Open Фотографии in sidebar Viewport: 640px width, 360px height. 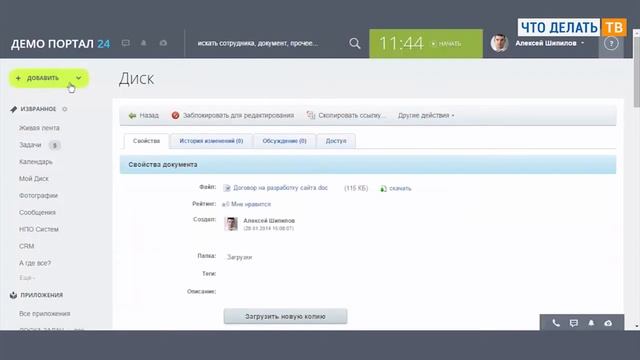pos(38,196)
